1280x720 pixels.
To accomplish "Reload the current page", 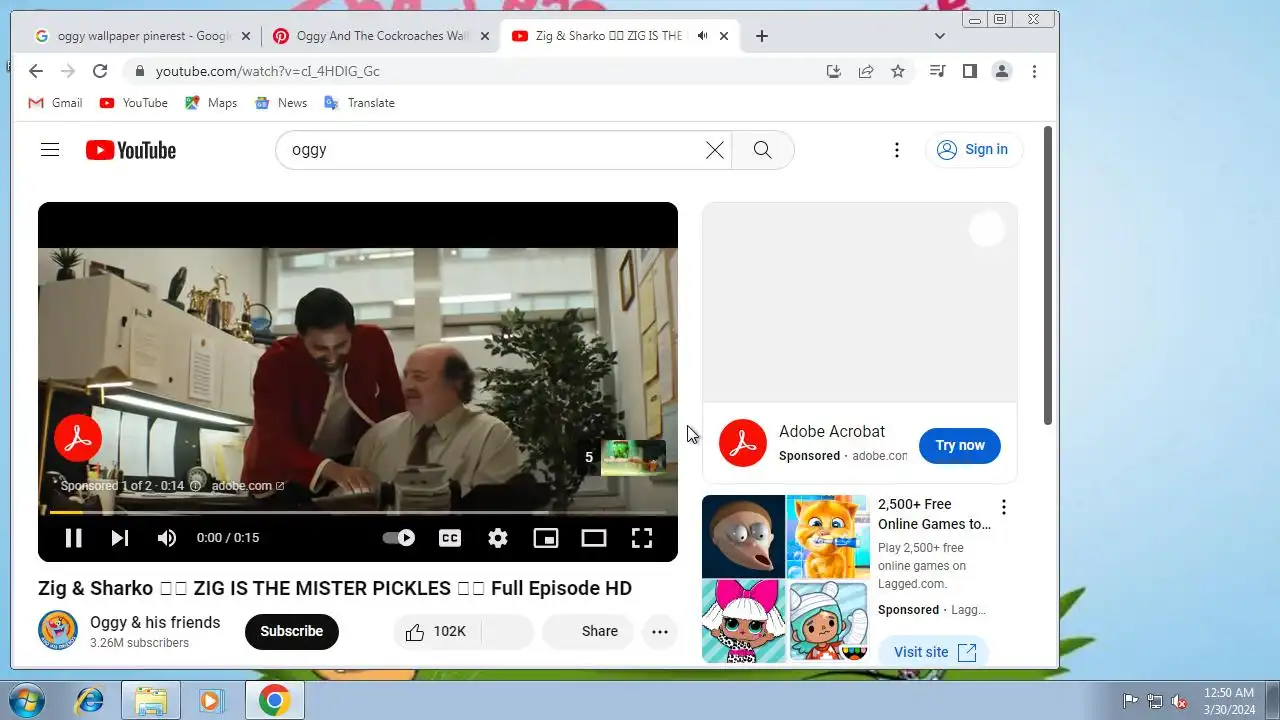I will pos(100,71).
